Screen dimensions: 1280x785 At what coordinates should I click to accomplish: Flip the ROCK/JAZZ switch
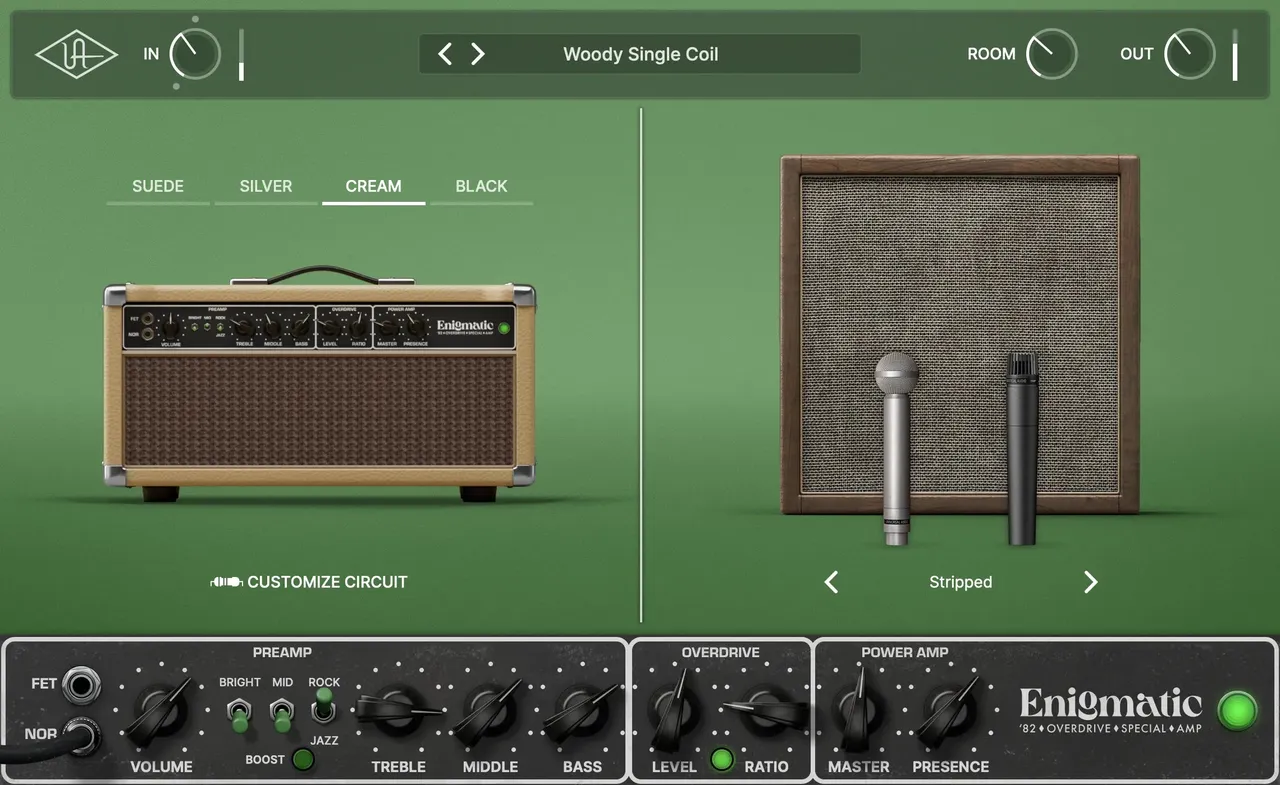[323, 707]
